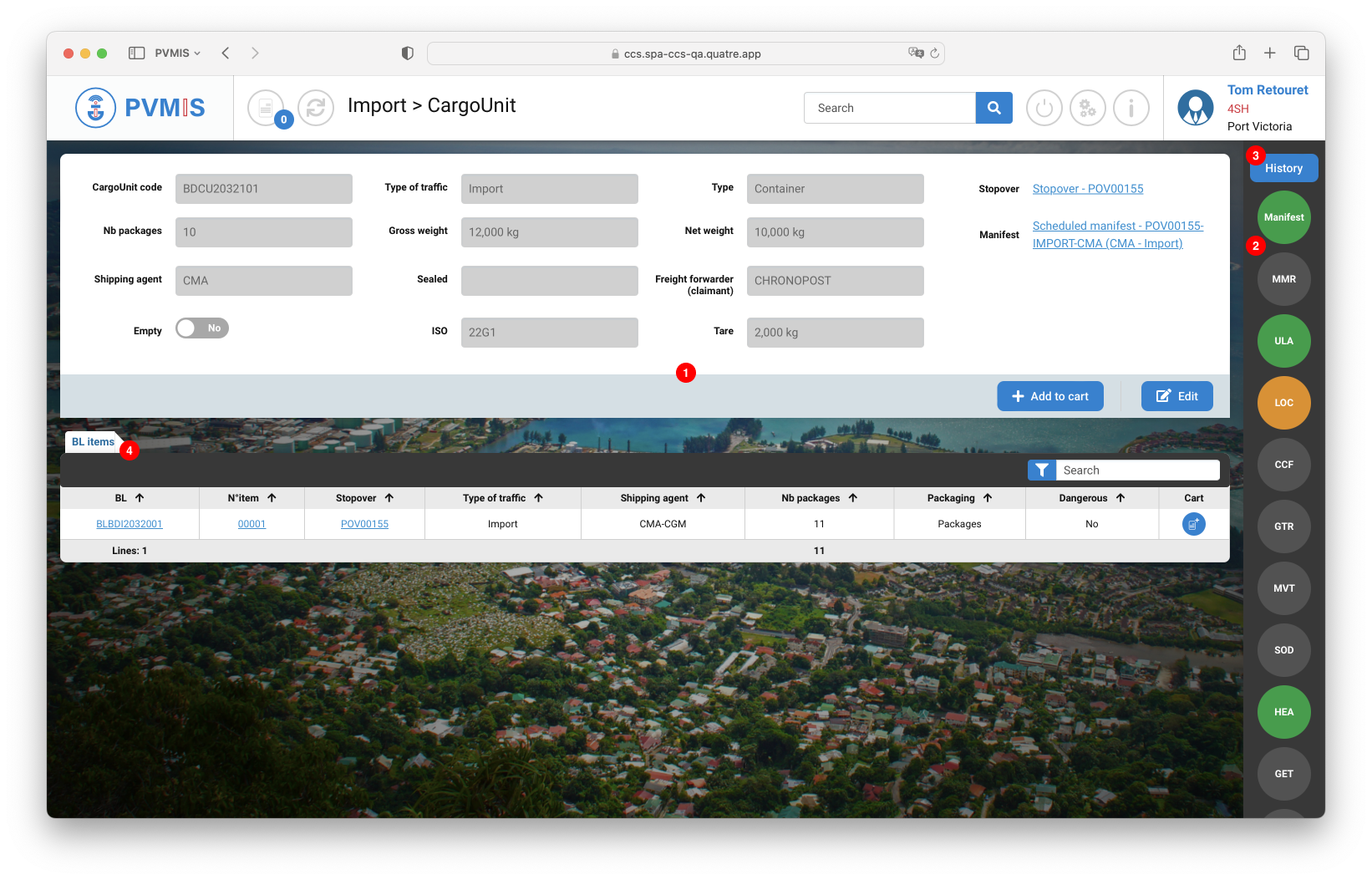Sort table by Dangerous column

coord(1120,498)
